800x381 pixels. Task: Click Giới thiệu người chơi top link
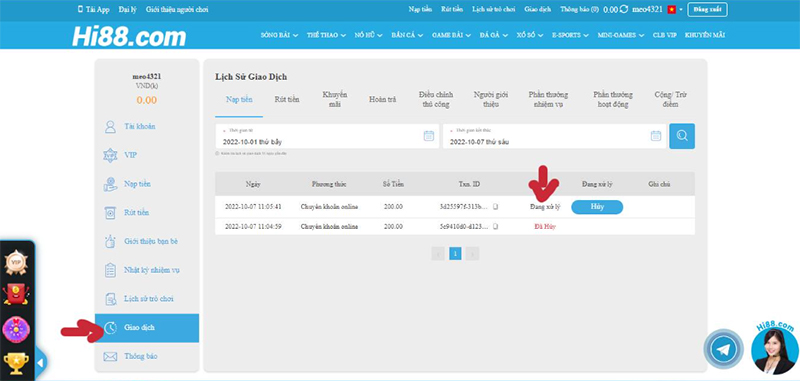coord(177,9)
